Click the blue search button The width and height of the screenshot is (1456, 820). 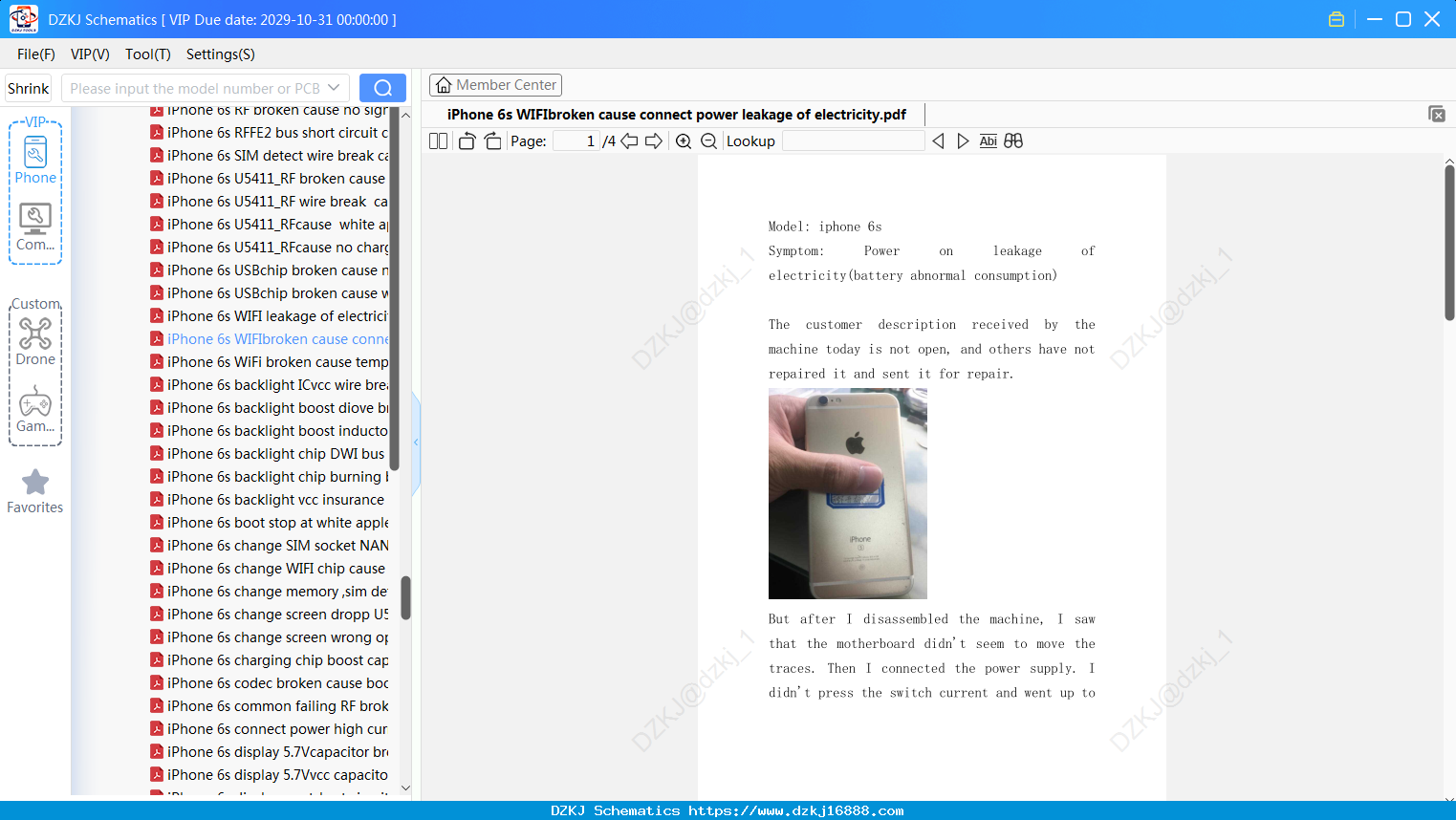[382, 88]
